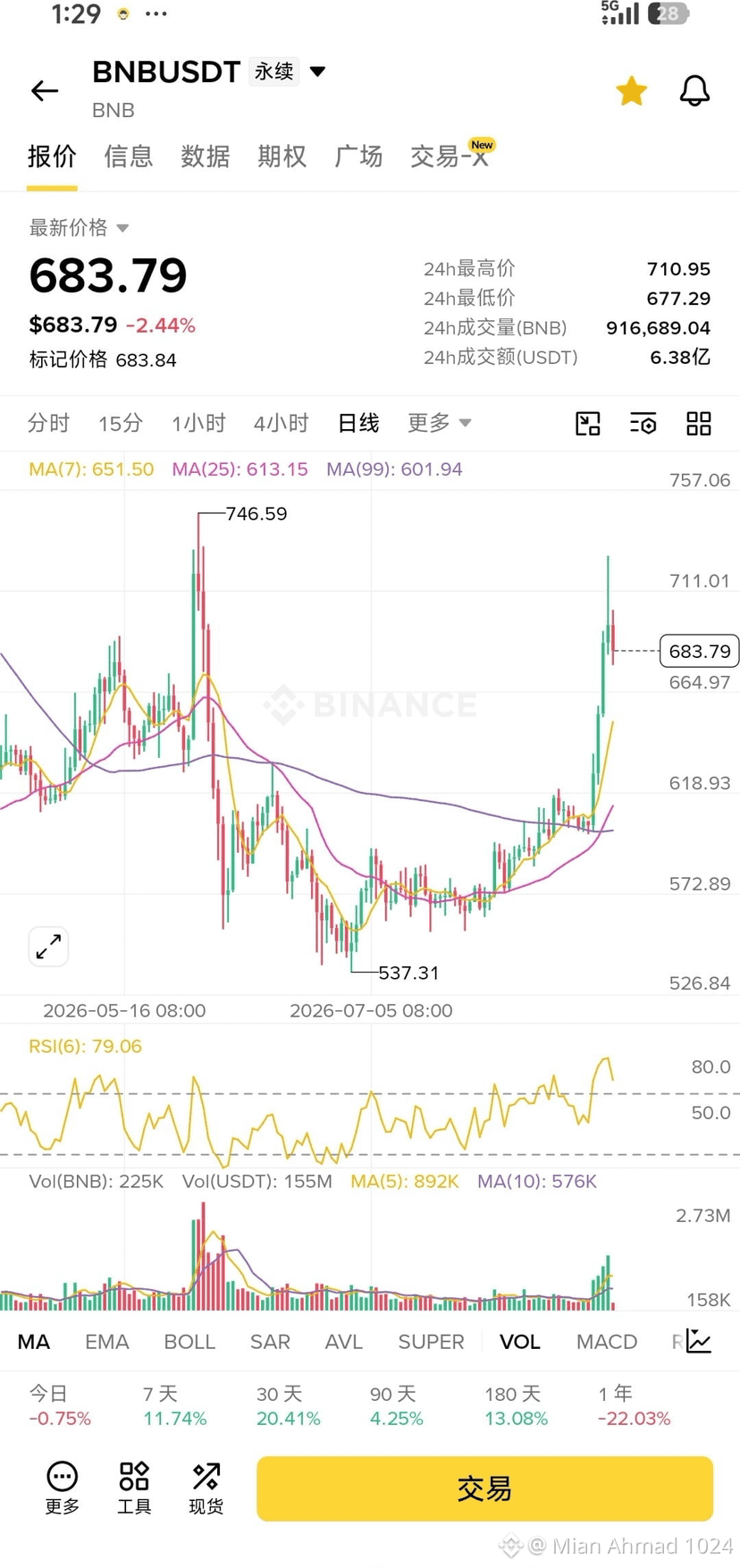The height and width of the screenshot is (1568, 740).
Task: Tap the yellow 交易 button
Action: point(484,1488)
